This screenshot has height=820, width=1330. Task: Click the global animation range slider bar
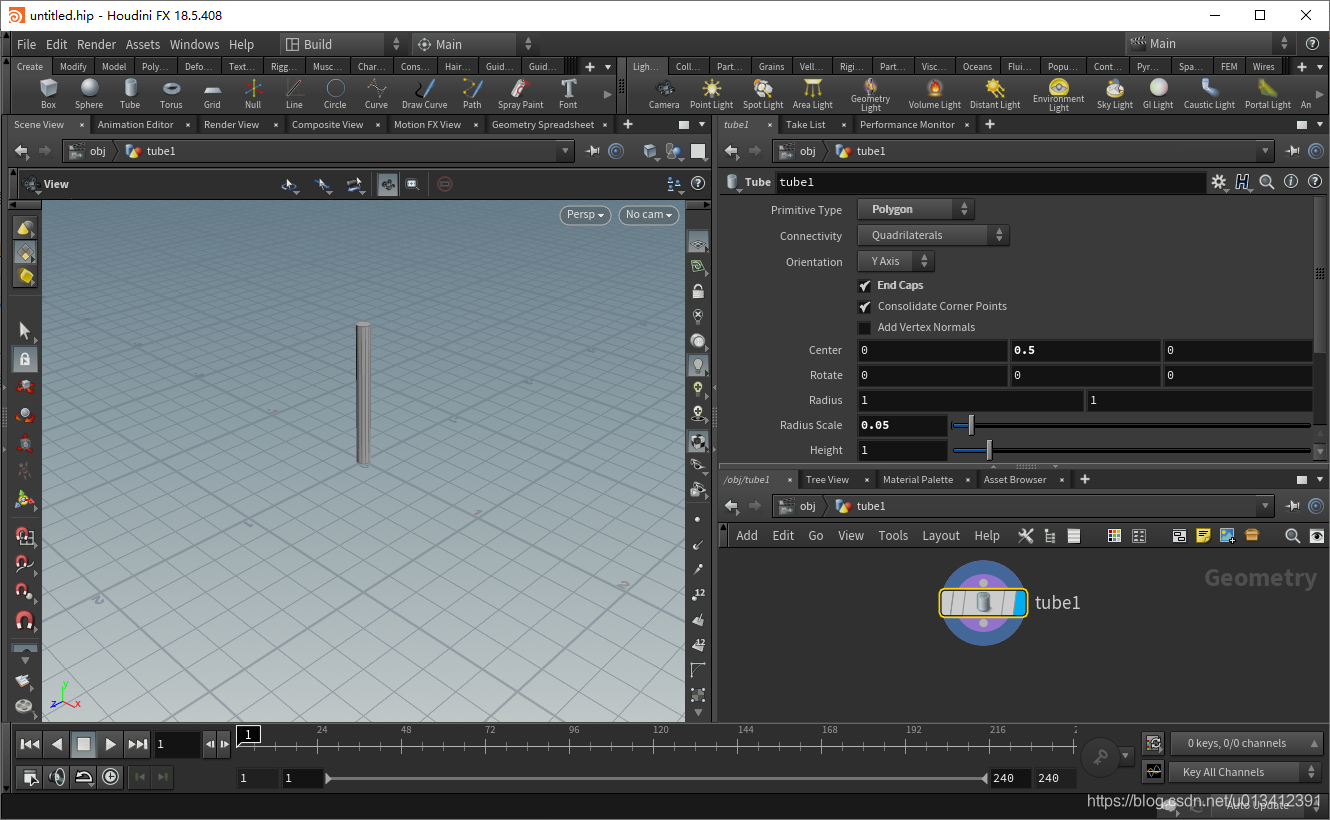coord(657,778)
